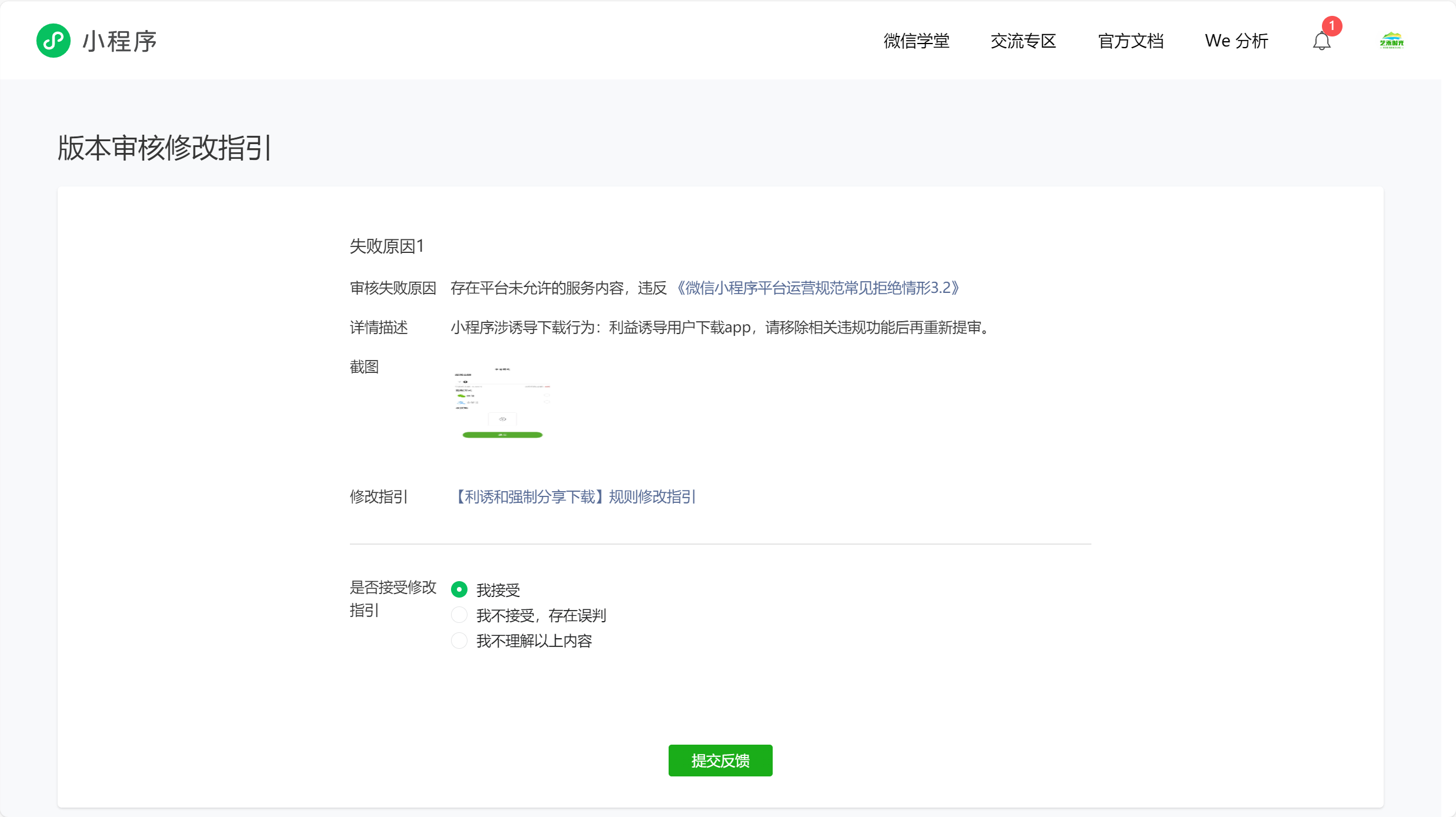Click the text 存在平台未允许的服务内容，违反
The height and width of the screenshot is (817, 1456).
click(x=559, y=288)
